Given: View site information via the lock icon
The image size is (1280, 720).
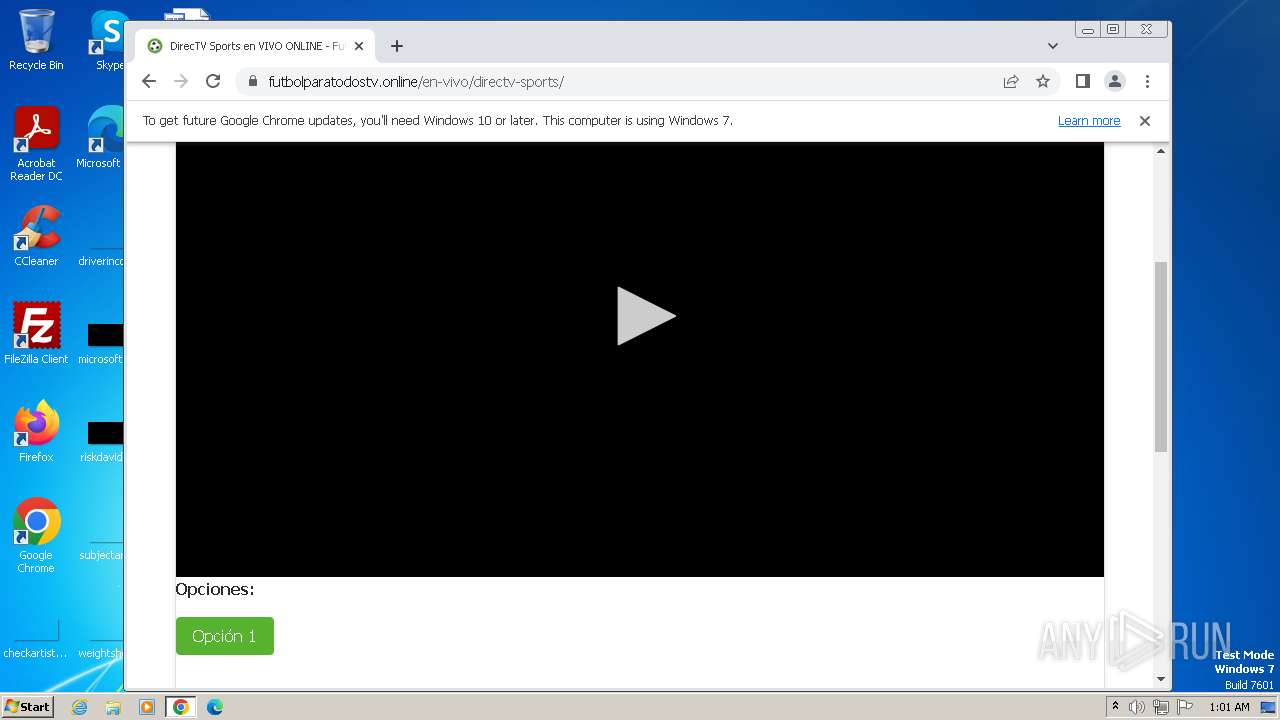Looking at the screenshot, I should (253, 82).
